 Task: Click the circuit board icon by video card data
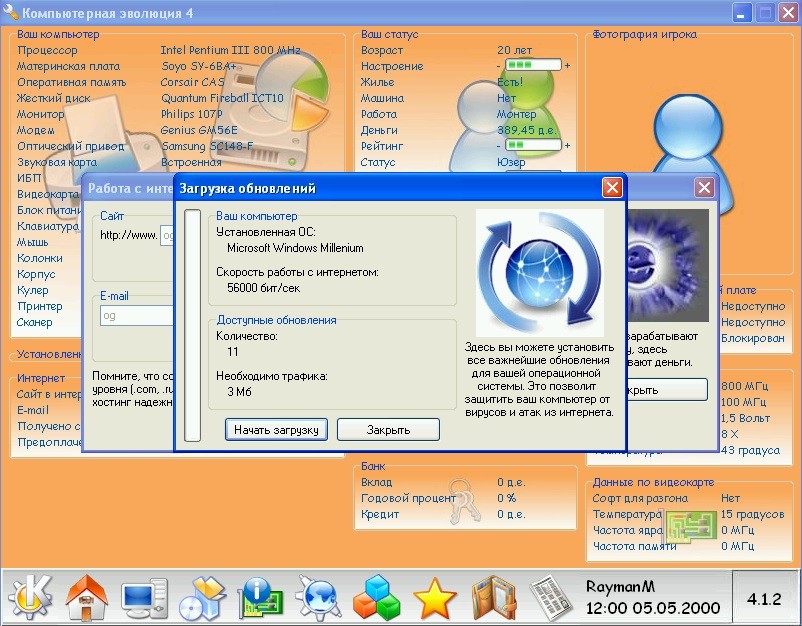690,528
